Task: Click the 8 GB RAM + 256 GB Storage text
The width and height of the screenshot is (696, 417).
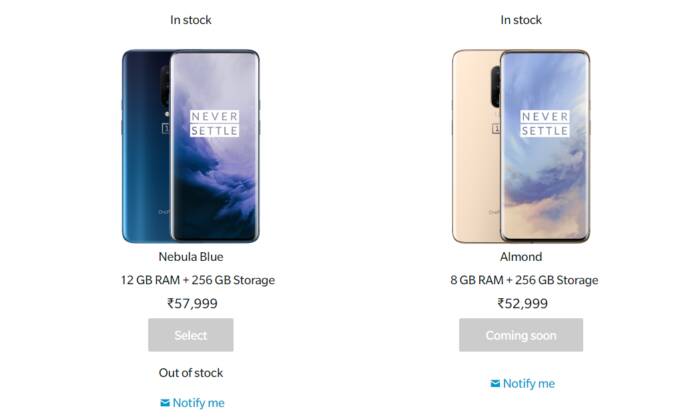Action: [x=520, y=280]
